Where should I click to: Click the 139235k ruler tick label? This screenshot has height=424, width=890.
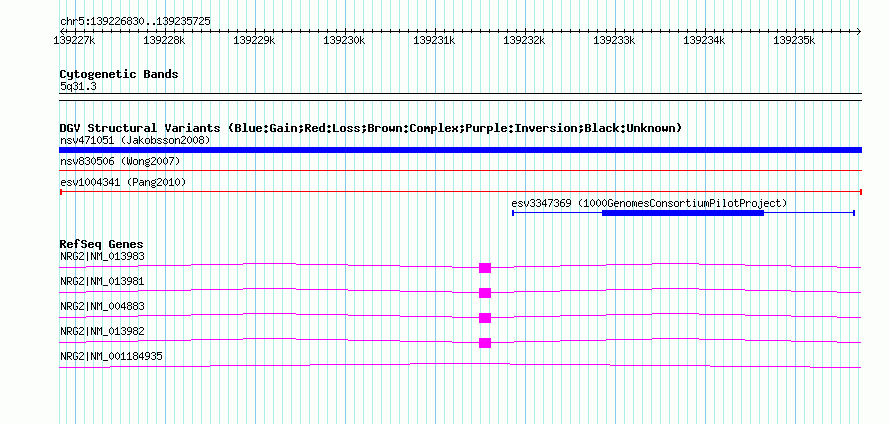point(794,40)
